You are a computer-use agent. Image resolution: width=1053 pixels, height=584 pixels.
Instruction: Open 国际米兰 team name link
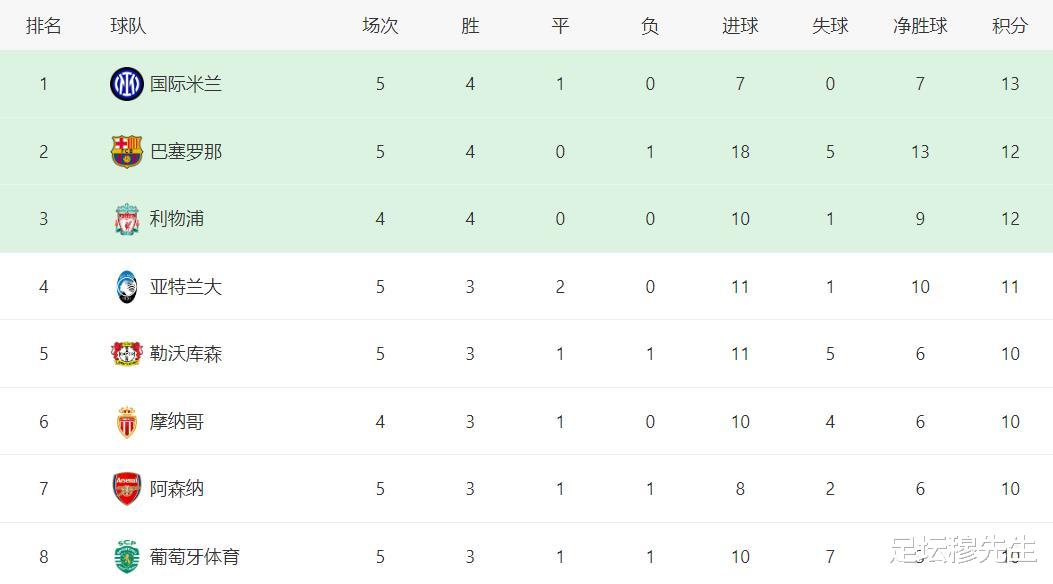[x=185, y=84]
